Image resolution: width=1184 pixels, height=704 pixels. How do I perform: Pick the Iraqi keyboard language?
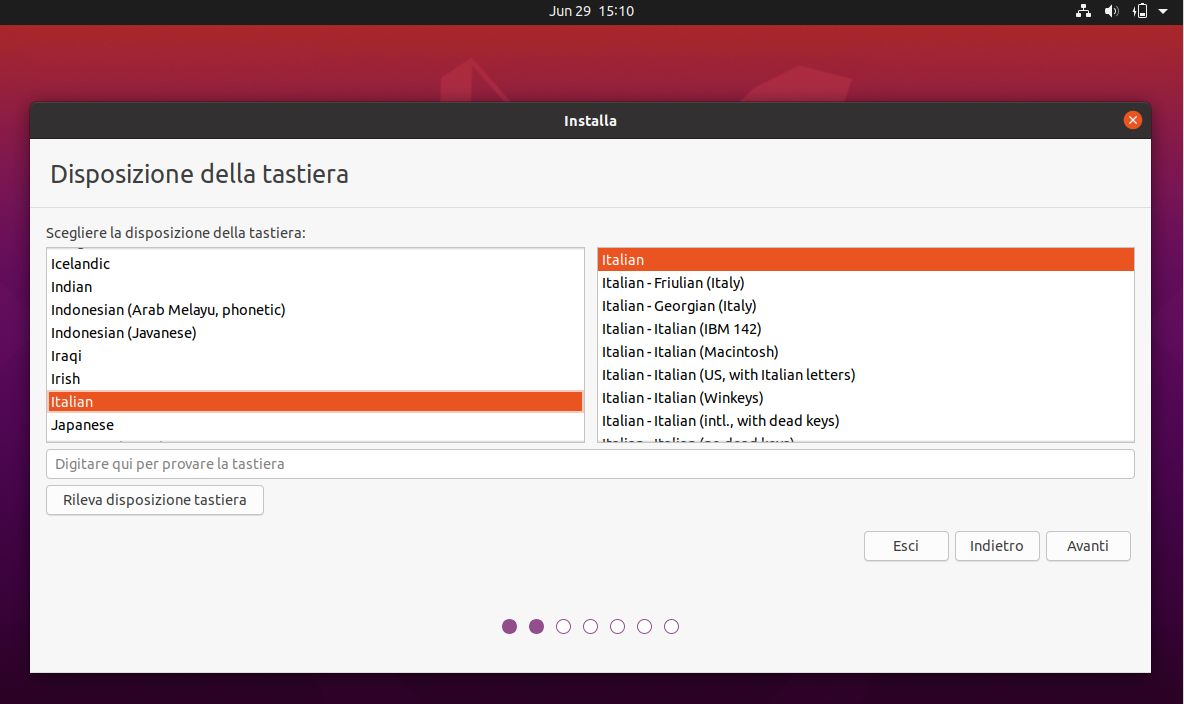[x=316, y=356]
